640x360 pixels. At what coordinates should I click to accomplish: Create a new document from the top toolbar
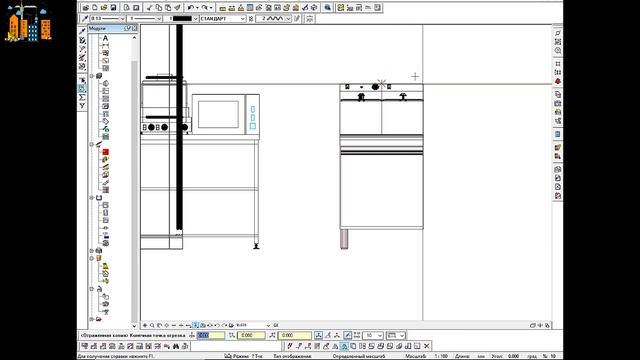pyautogui.click(x=95, y=7)
